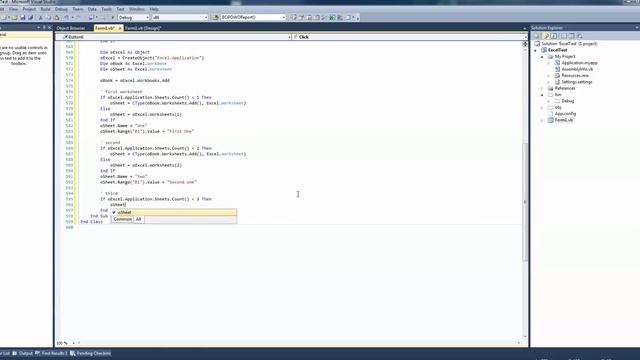Image resolution: width=640 pixels, height=360 pixels.
Task: Click View Class Diagram icon in Solution Explorer
Action: pyautogui.click(x=580, y=36)
